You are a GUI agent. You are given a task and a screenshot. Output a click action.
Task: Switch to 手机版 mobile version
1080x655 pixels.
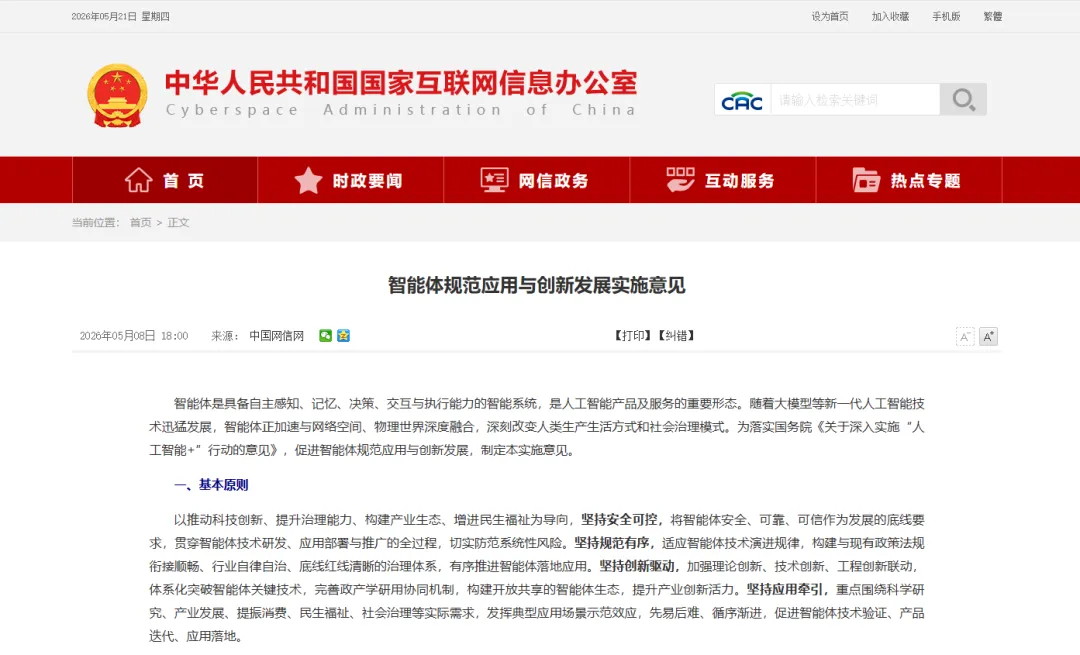[x=946, y=17]
